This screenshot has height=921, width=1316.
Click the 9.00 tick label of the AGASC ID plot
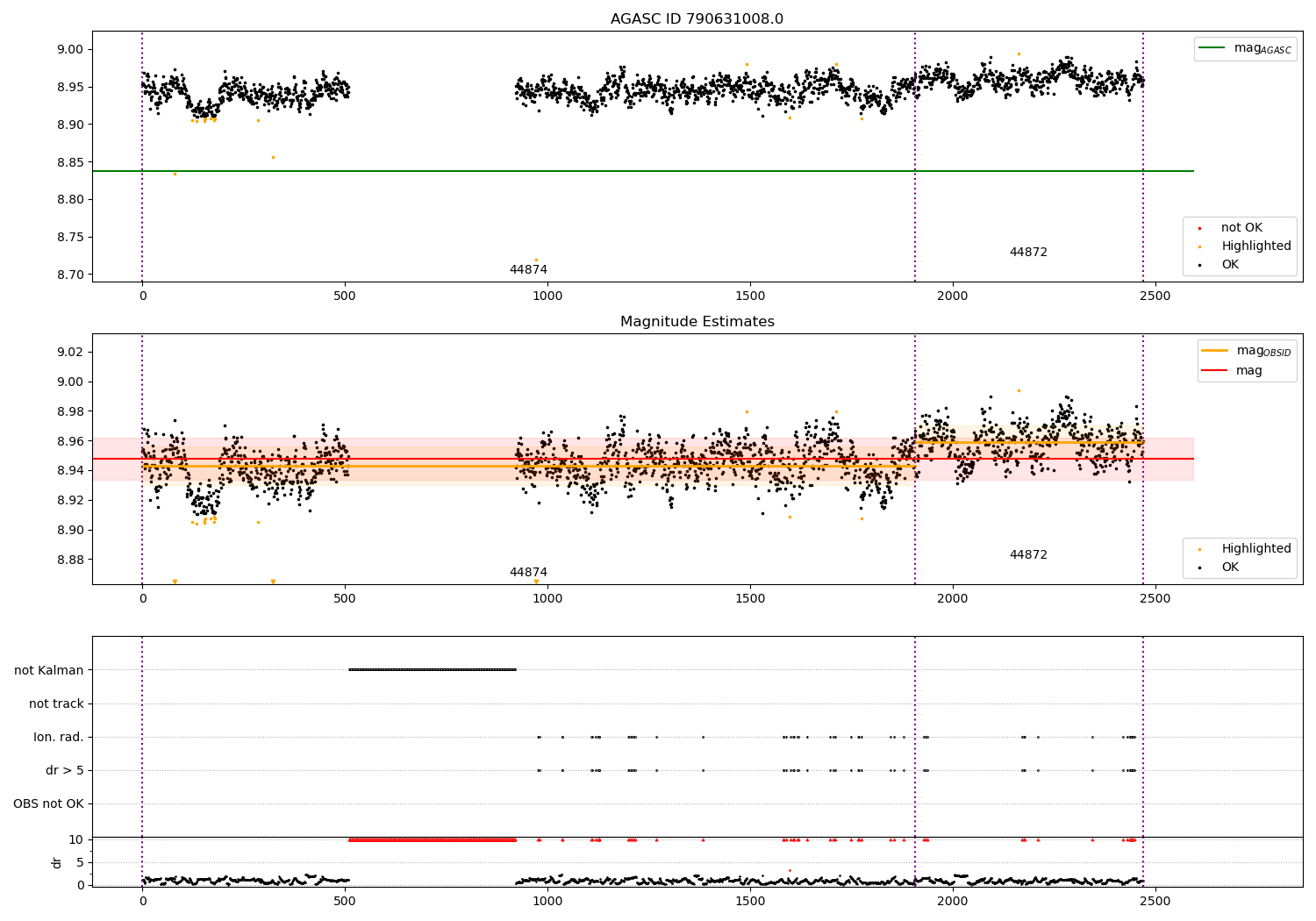68,50
